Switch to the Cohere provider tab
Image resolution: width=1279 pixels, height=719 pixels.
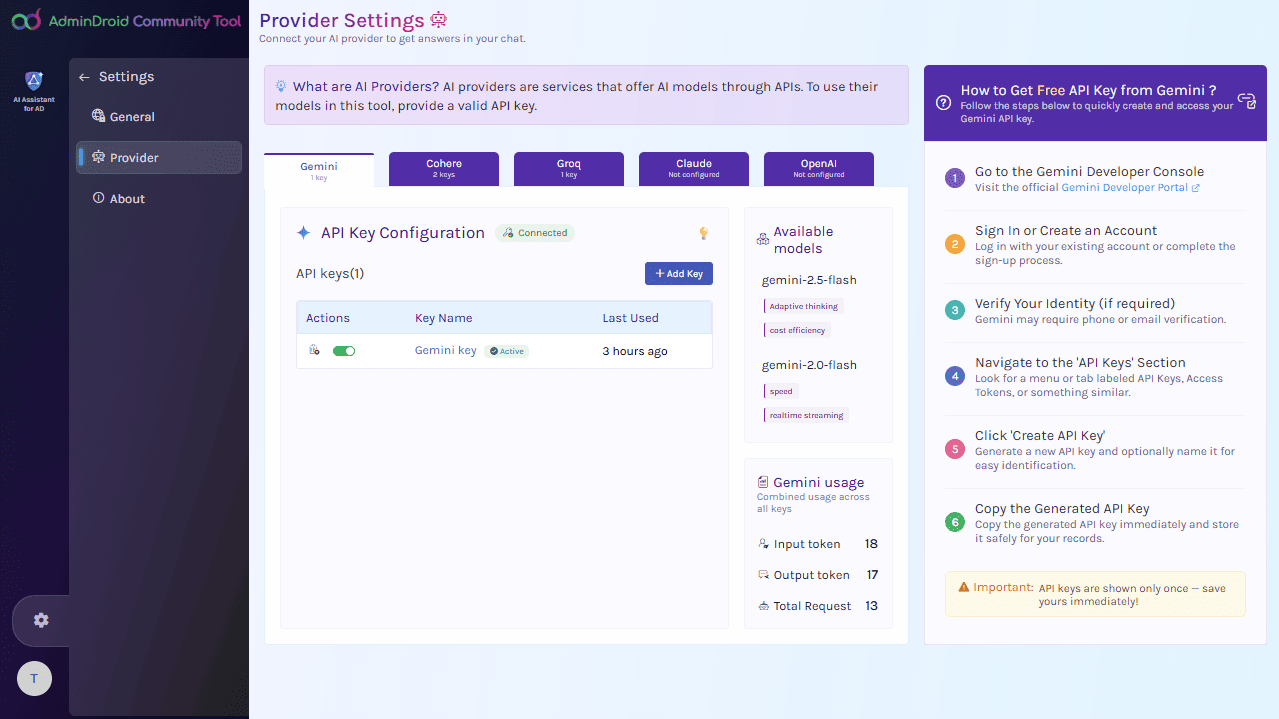pos(444,168)
